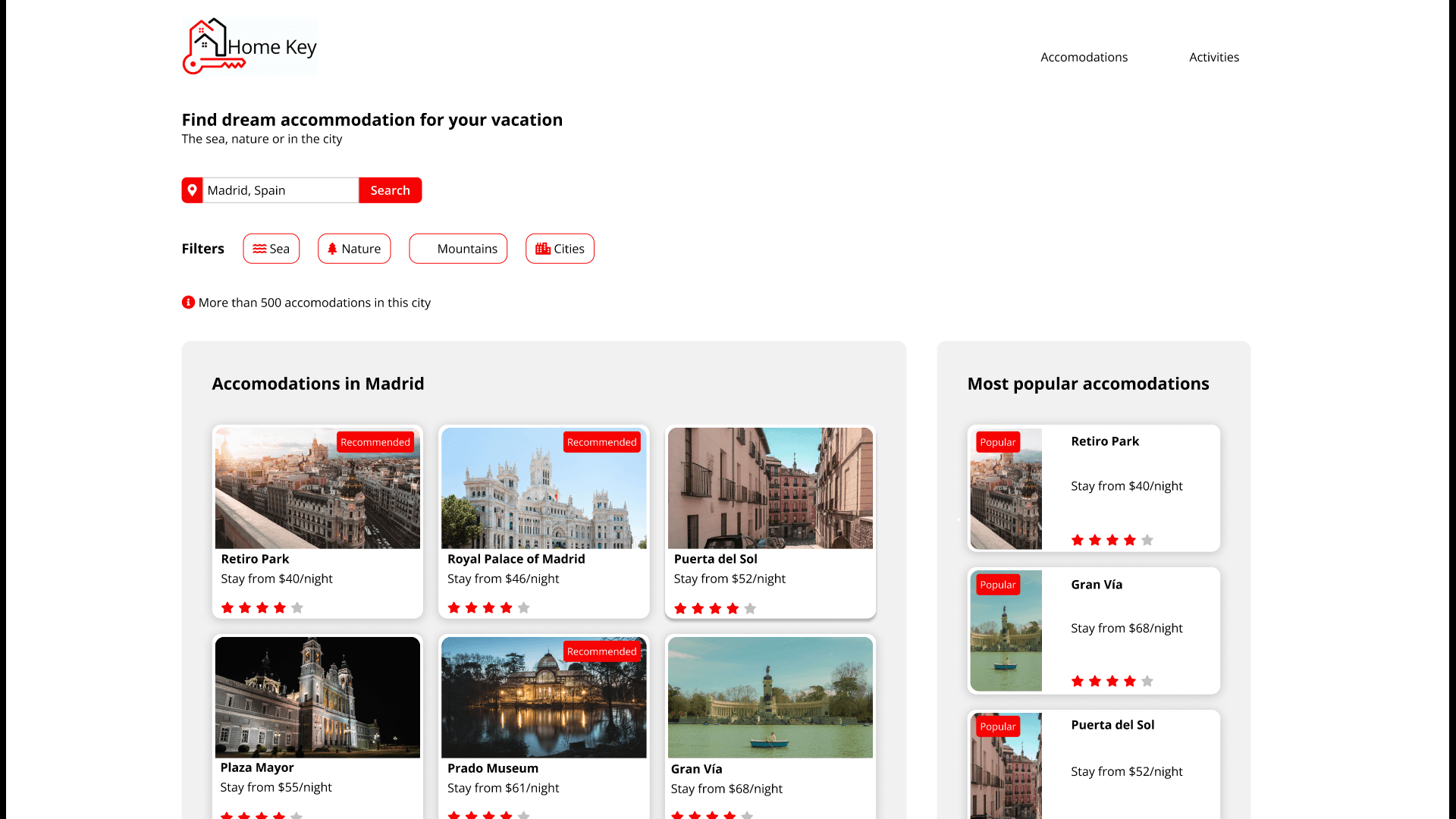Select the Prado Museum title
Image resolution: width=1456 pixels, height=819 pixels.
493,768
